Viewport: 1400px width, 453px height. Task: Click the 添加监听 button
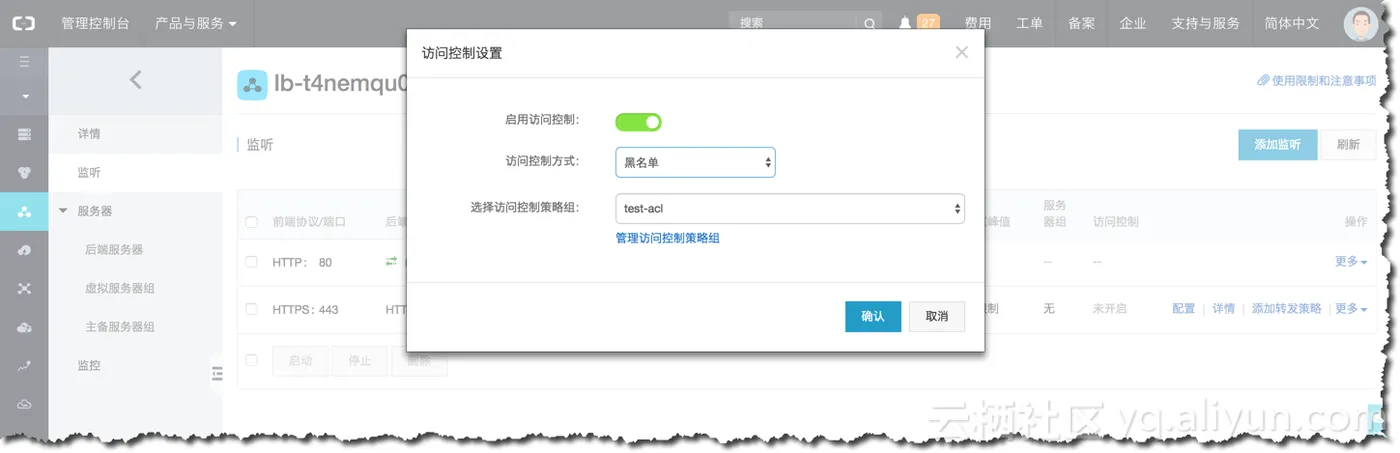(x=1277, y=144)
